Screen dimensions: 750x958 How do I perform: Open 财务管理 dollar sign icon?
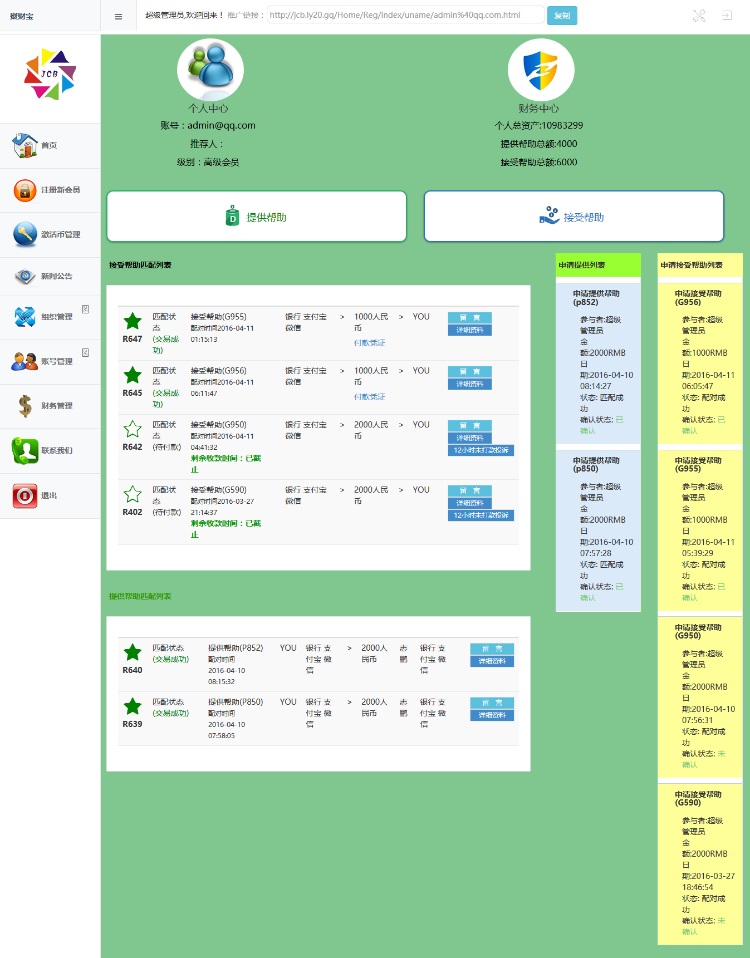click(25, 406)
